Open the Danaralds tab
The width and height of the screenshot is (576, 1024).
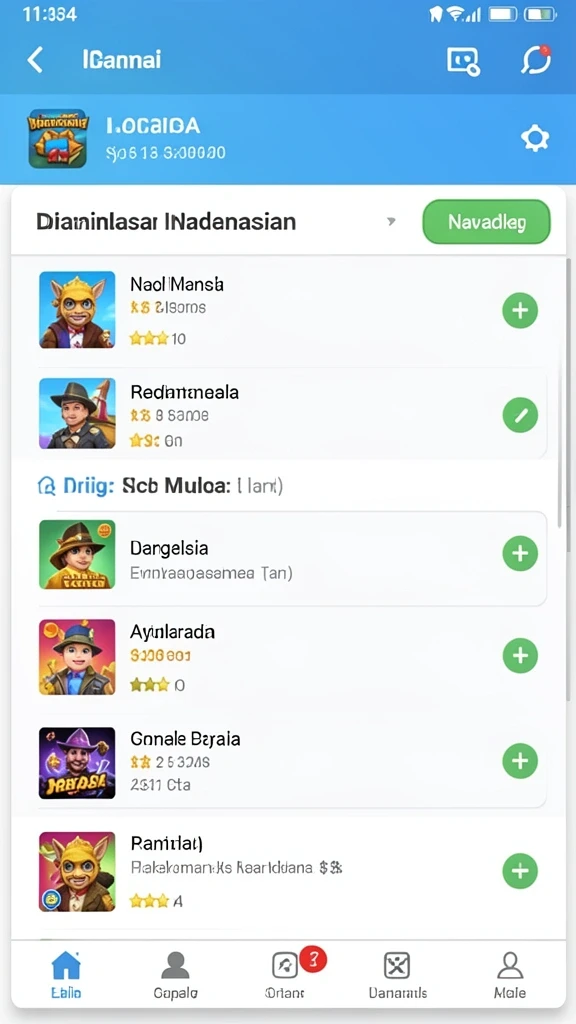tap(397, 974)
